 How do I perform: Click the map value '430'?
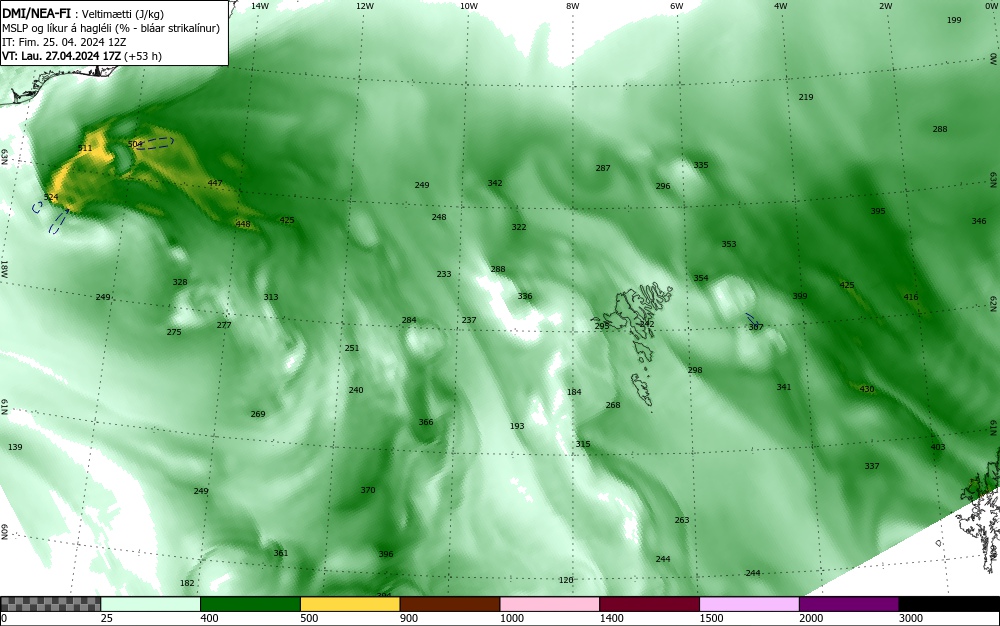click(867, 389)
